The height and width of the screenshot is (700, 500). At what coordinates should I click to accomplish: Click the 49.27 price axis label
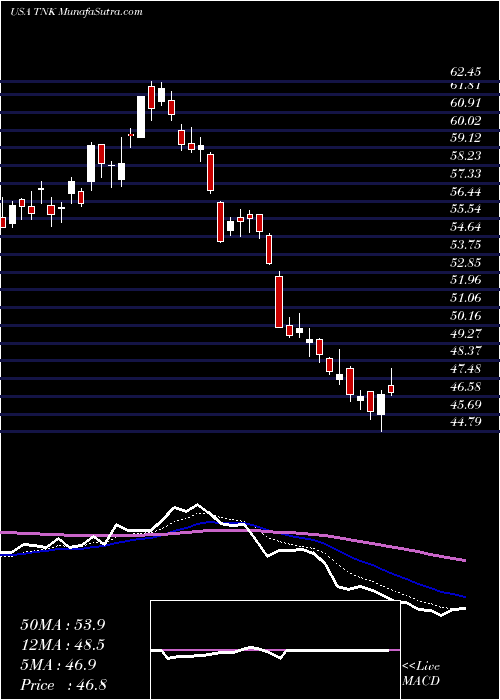(465, 334)
